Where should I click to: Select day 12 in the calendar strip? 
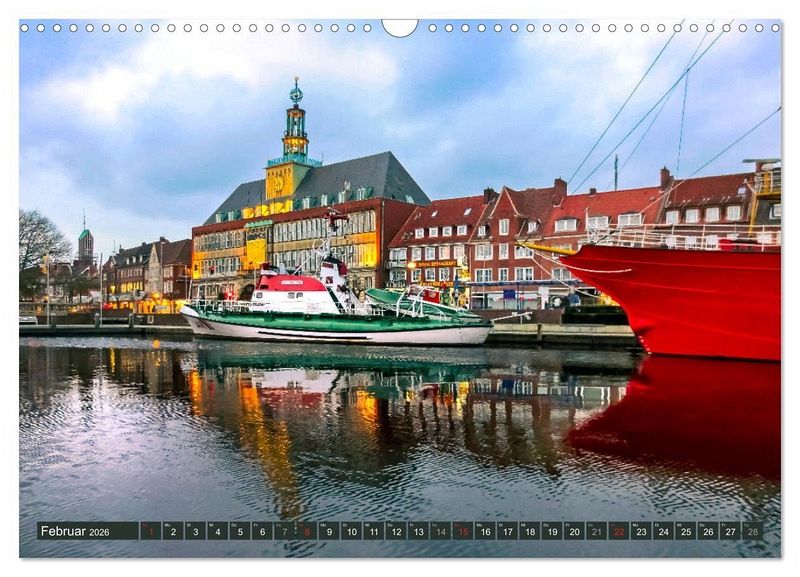396,531
